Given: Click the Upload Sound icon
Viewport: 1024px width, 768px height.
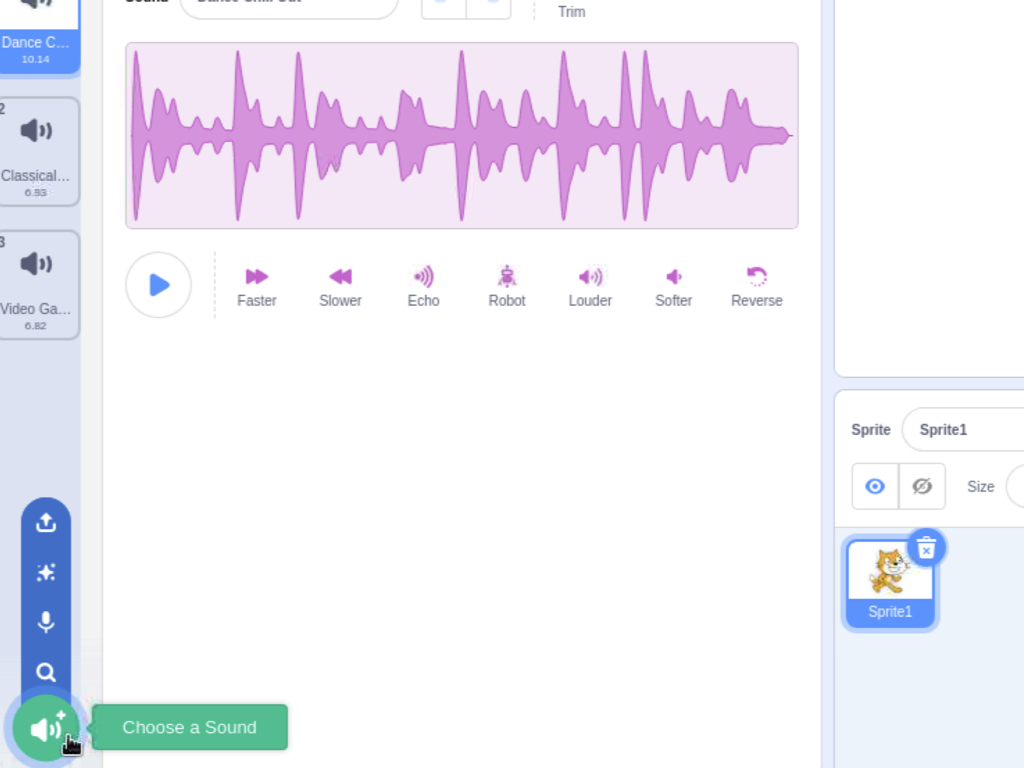Looking at the screenshot, I should tap(46, 522).
